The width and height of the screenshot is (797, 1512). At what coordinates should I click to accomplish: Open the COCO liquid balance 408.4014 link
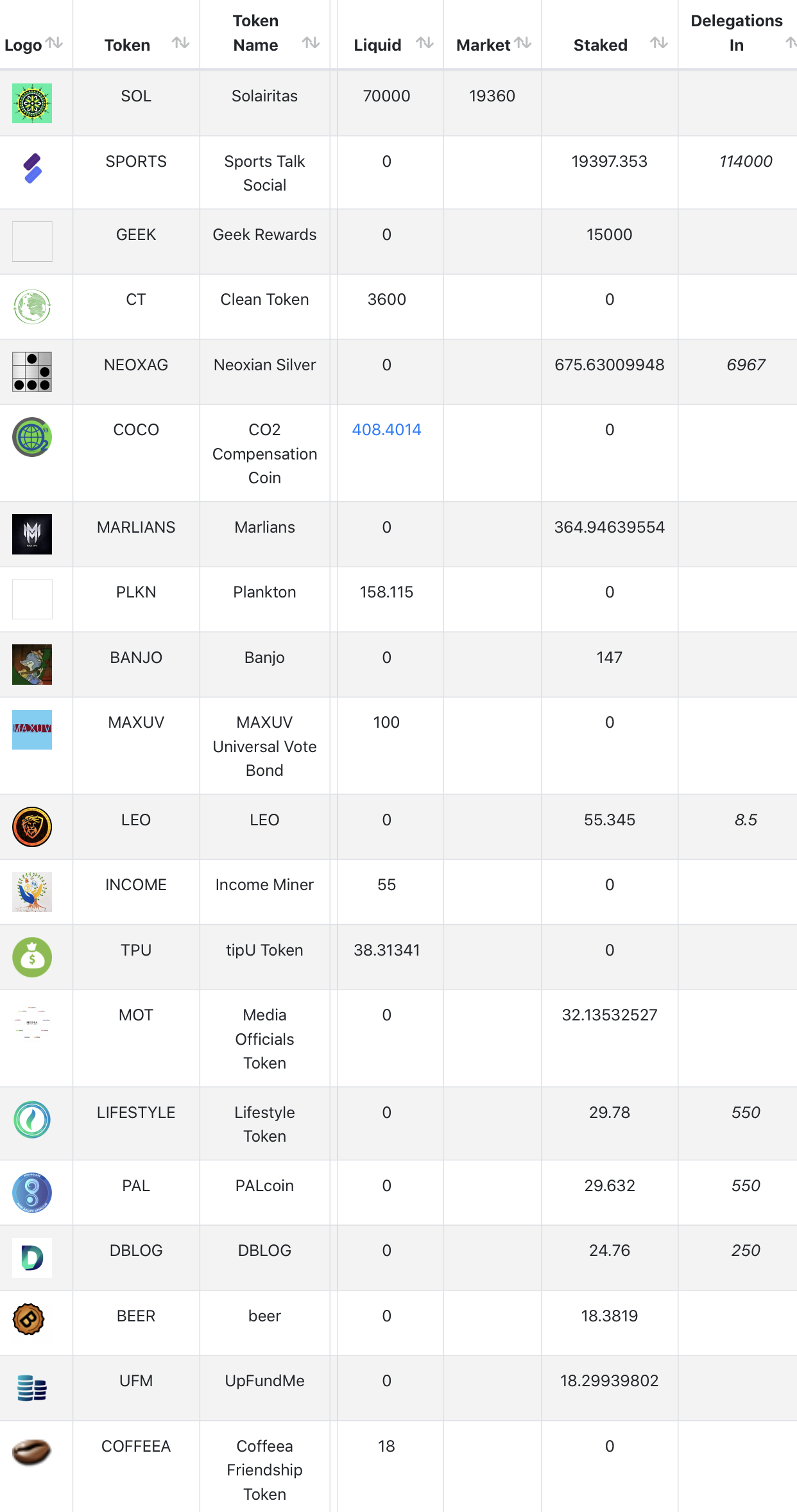(386, 430)
